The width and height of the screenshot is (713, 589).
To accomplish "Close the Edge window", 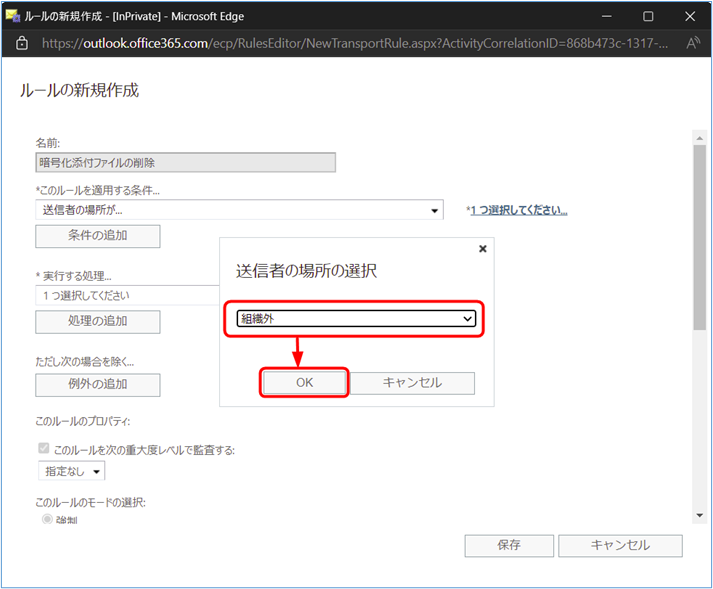I will click(689, 16).
